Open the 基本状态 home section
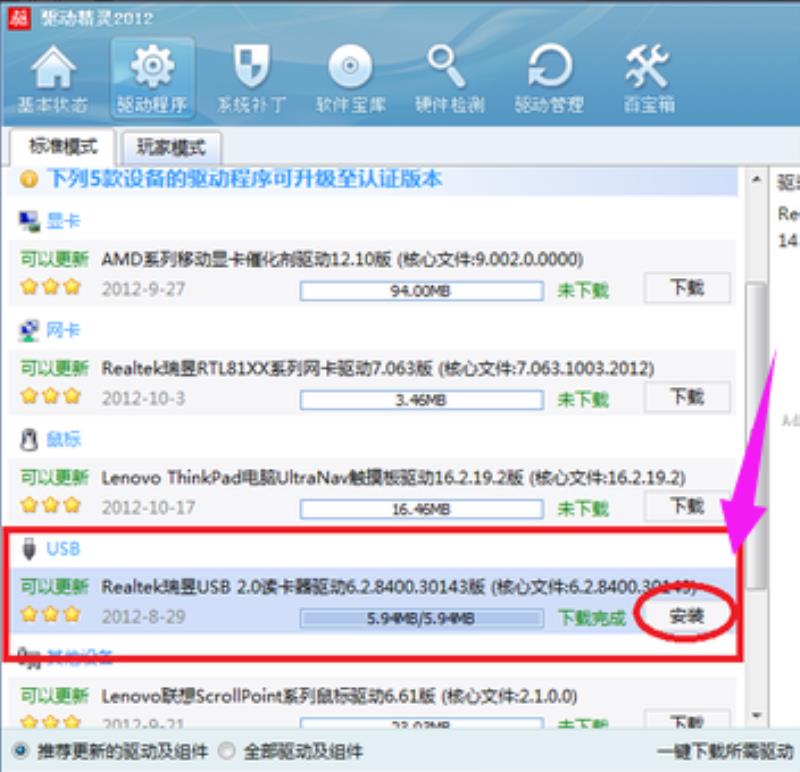The width and height of the screenshot is (800, 772). click(53, 79)
